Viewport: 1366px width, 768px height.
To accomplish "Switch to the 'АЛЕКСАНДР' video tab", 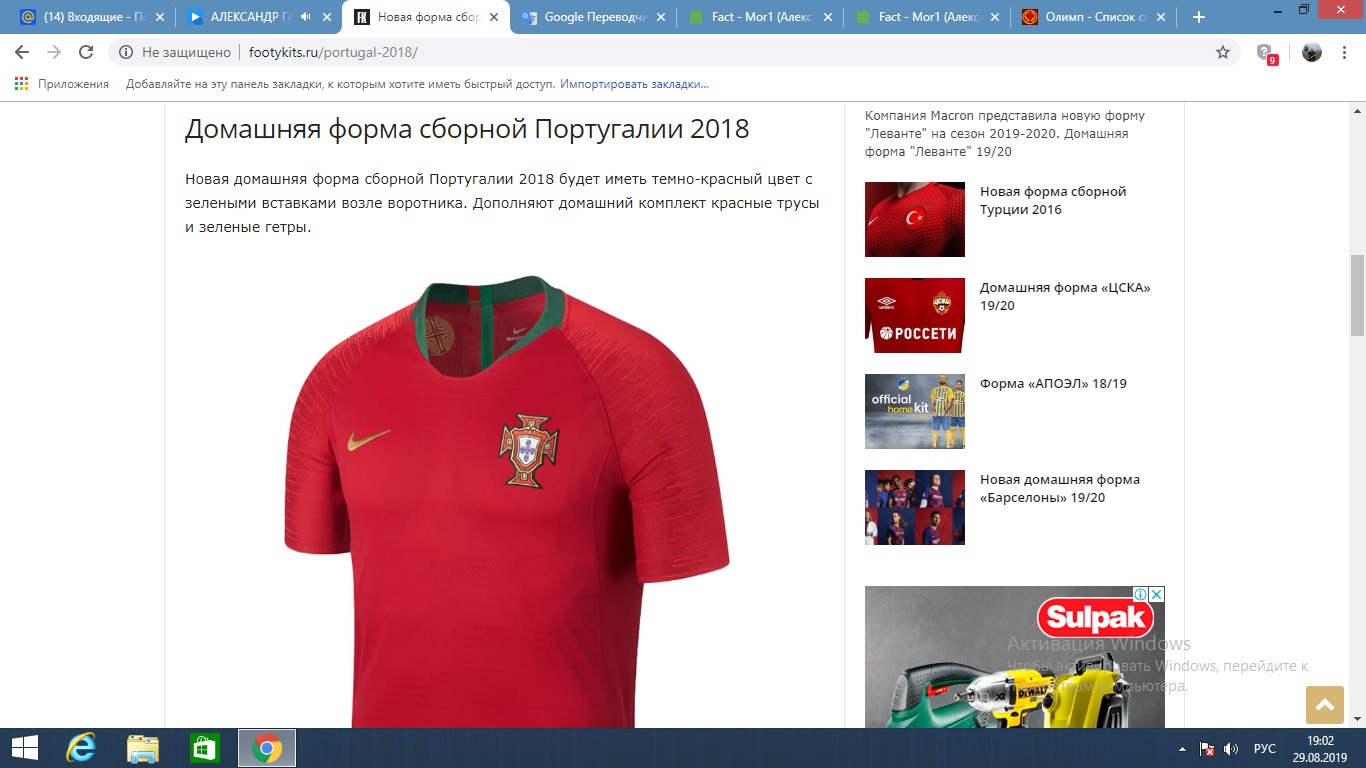I will 258,17.
